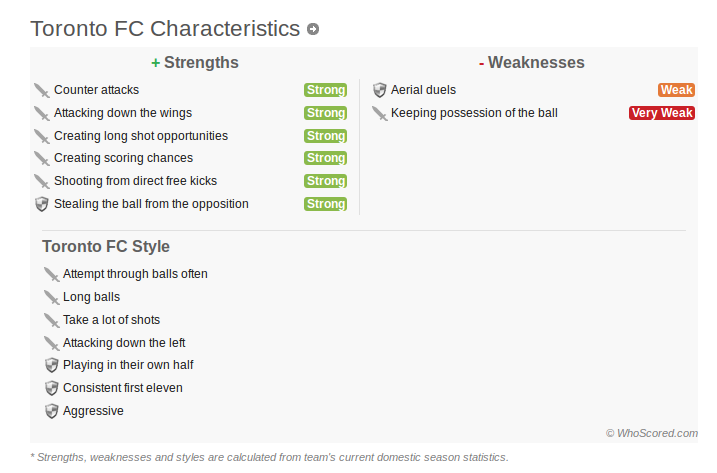Screen dimensions: 717x473
Task: Click the Weaknesses column header
Action: 532,63
